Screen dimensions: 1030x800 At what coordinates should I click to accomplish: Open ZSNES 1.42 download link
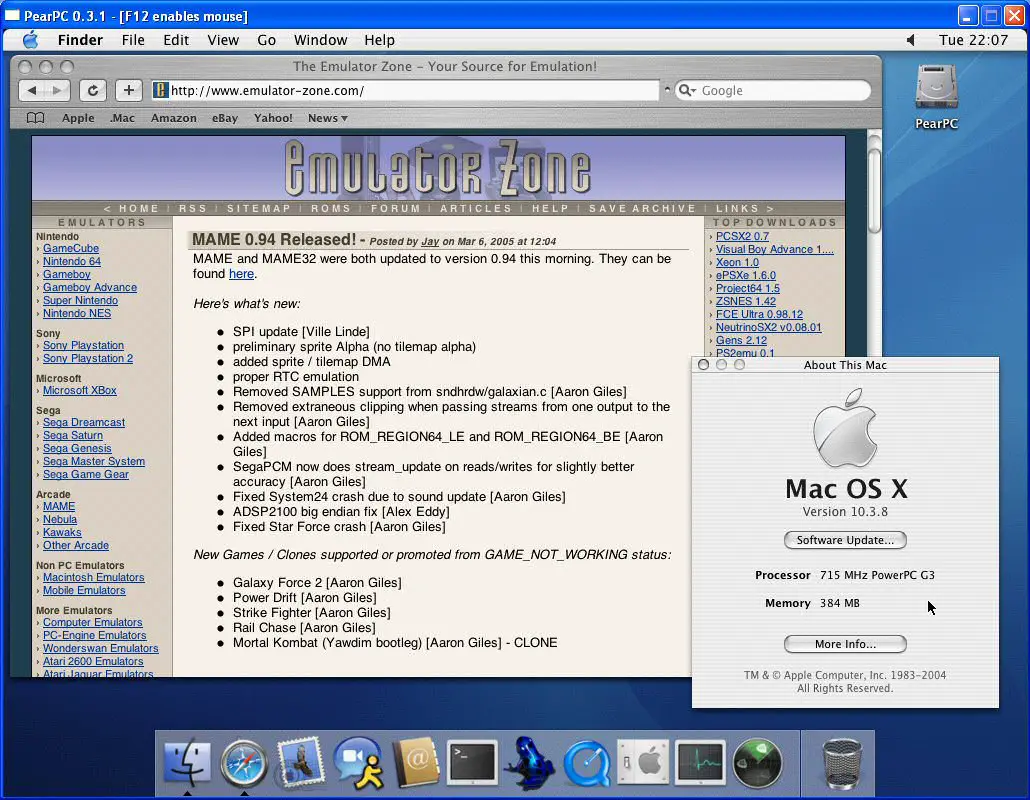(746, 301)
